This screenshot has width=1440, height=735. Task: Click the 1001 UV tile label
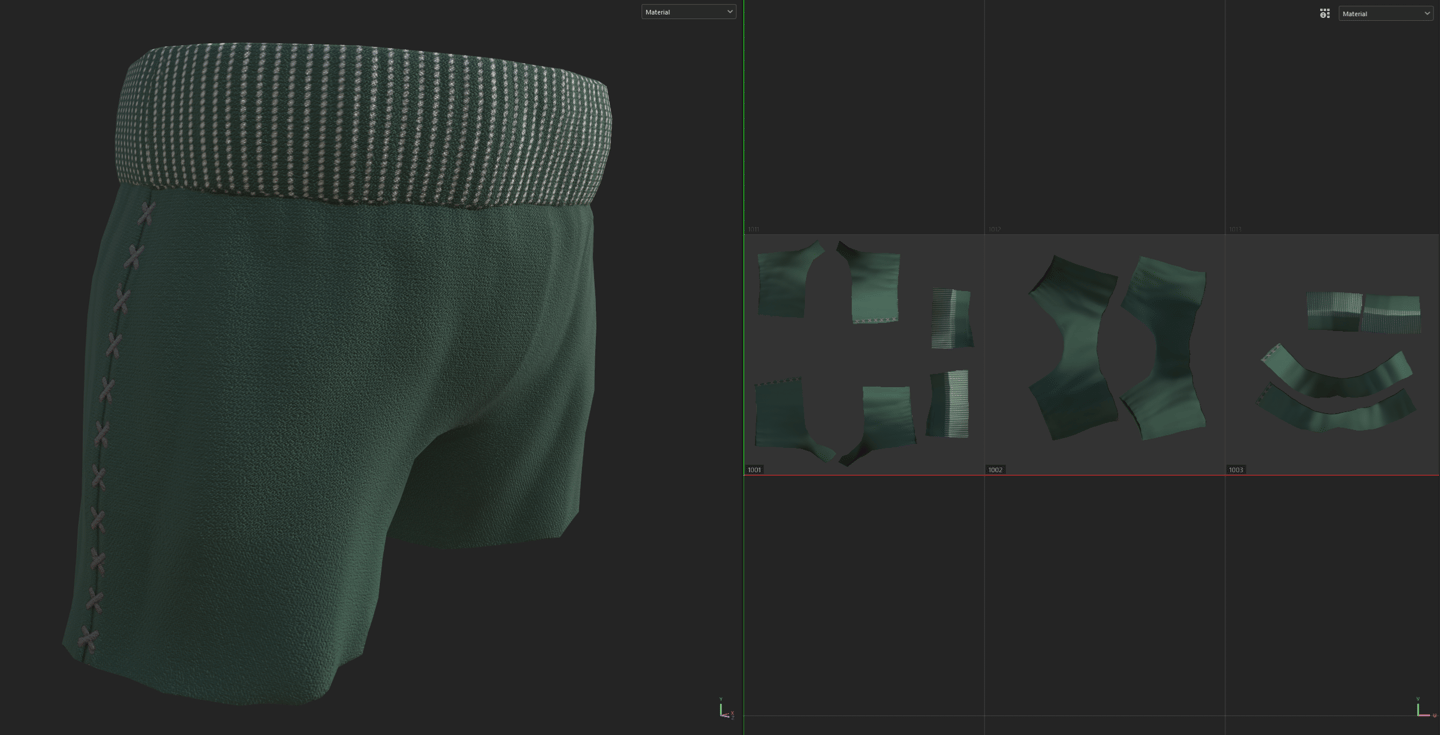754,469
